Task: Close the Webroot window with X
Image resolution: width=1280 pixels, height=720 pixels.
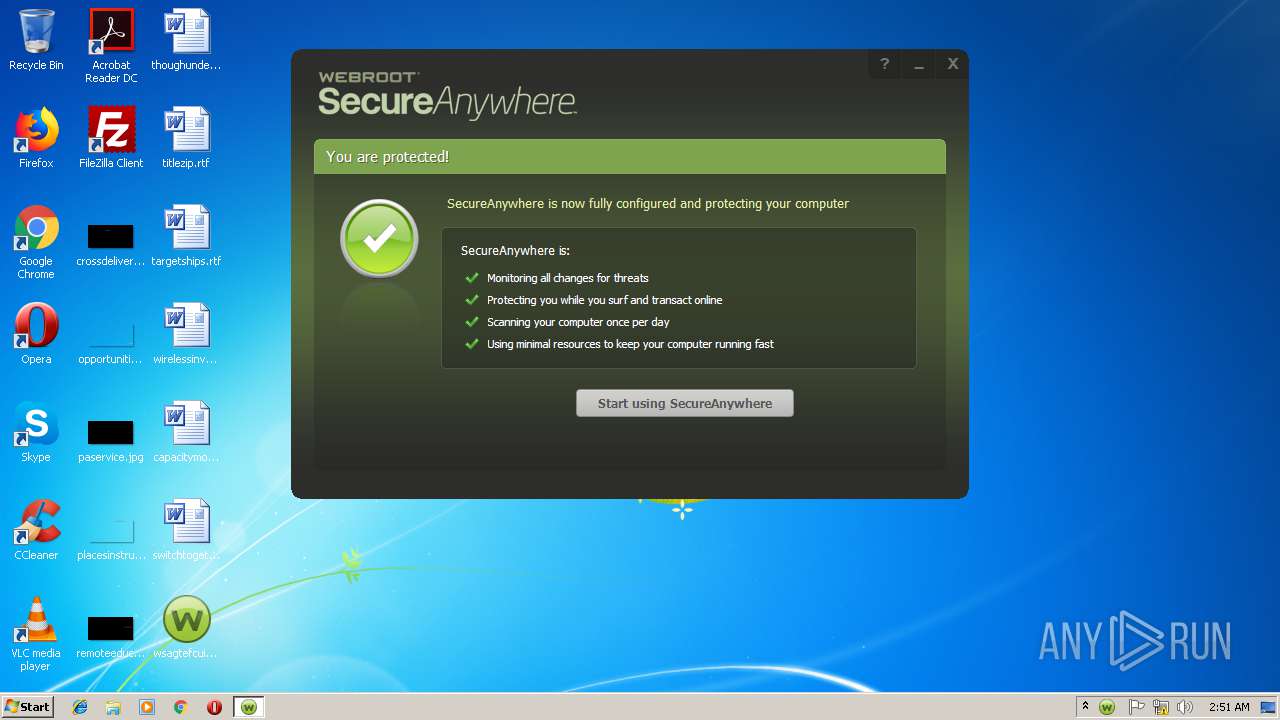Action: pos(953,64)
